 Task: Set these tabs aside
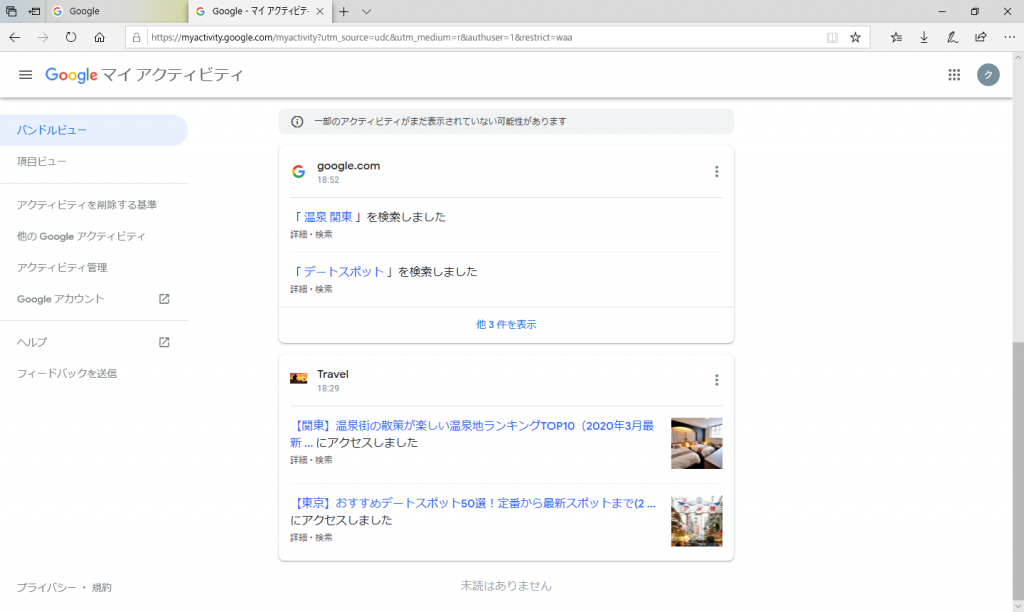(x=35, y=12)
